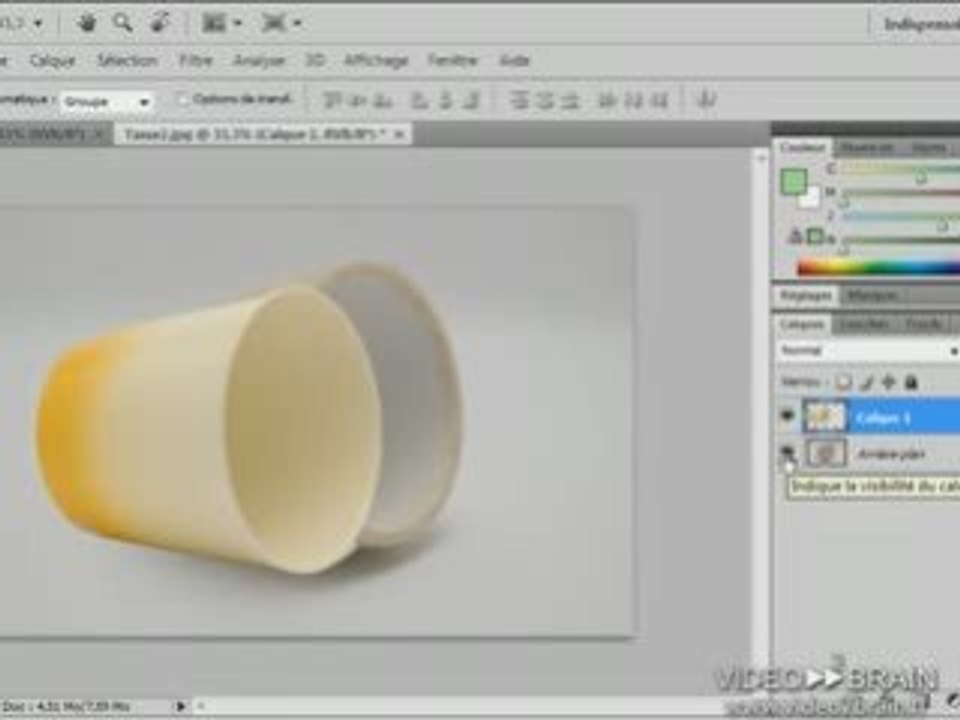Click the Align Right Edges icon

(471, 100)
